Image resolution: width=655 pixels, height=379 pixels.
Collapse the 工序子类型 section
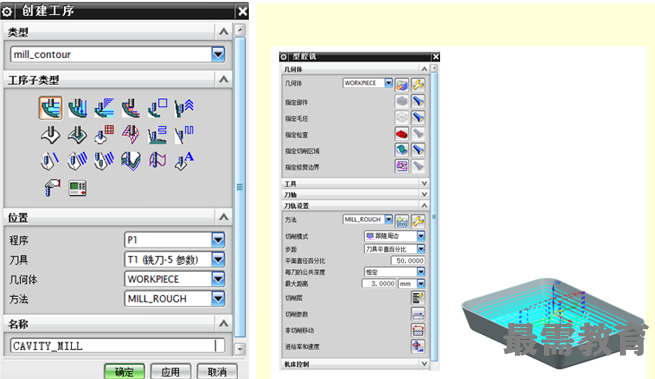223,79
